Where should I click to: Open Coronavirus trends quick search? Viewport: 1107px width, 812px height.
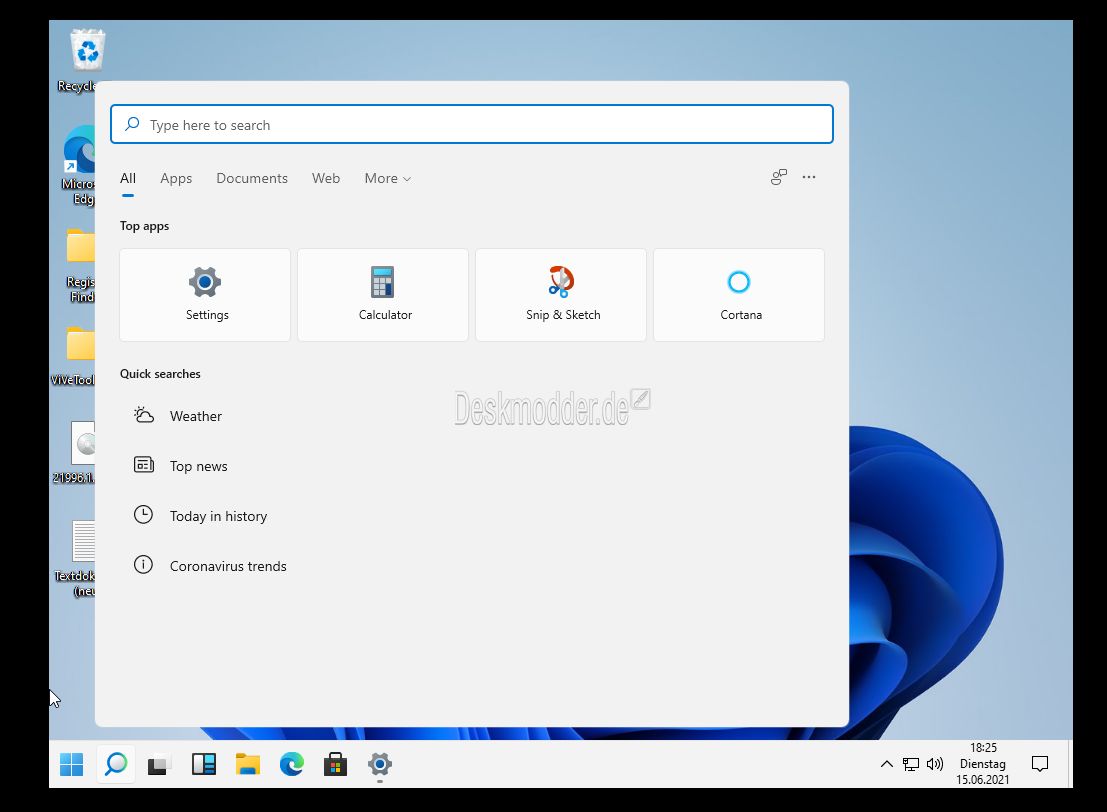click(x=210, y=566)
